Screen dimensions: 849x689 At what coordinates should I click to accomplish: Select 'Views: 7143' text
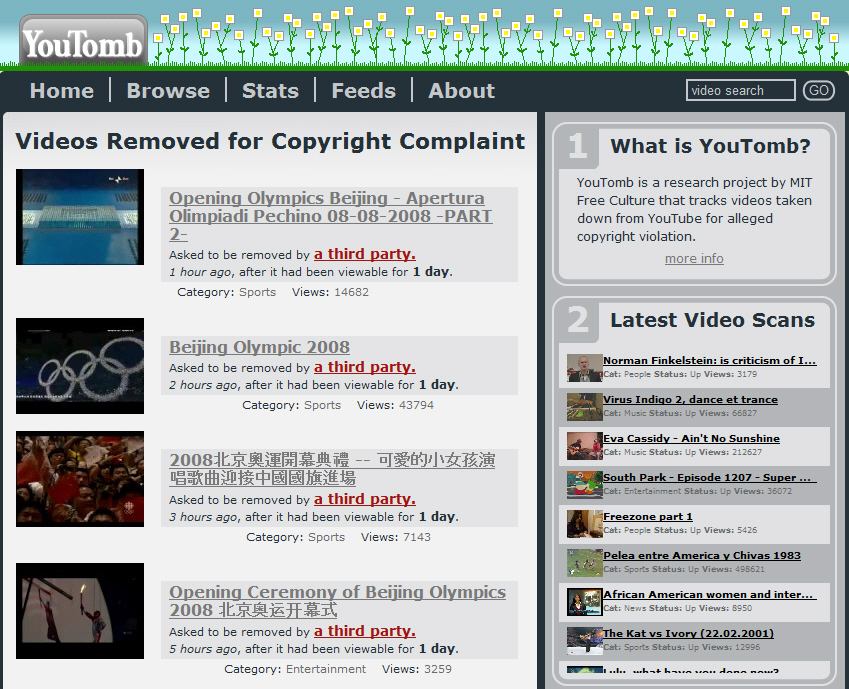[396, 537]
